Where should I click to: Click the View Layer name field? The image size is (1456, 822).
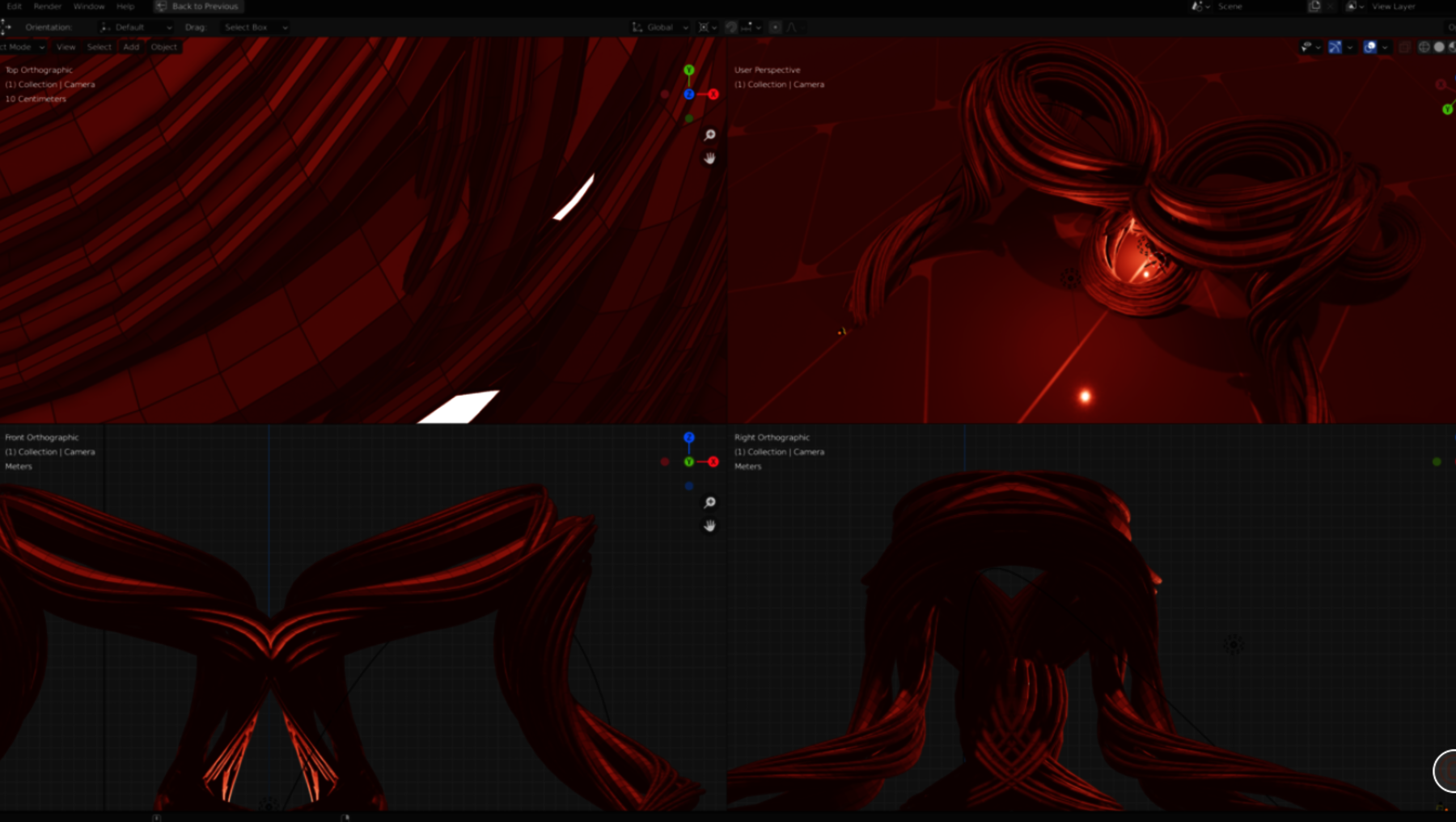tap(1412, 6)
